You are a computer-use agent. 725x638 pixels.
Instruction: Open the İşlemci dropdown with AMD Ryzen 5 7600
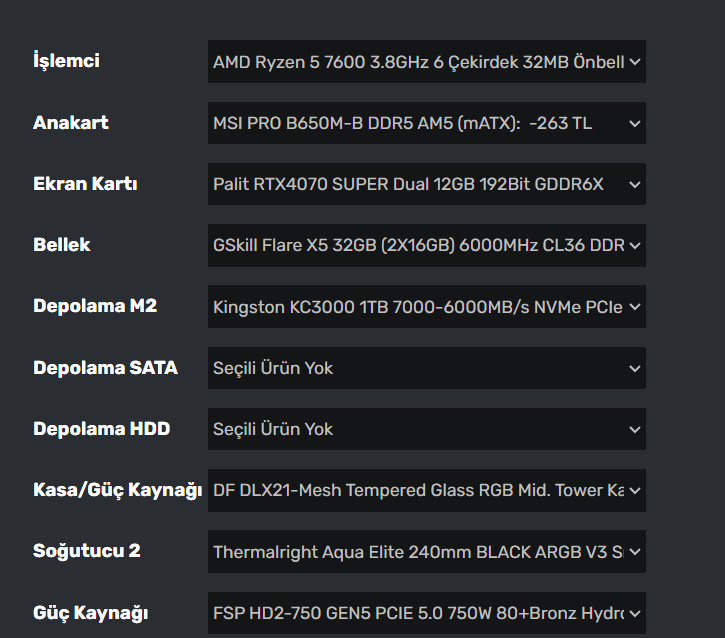point(427,61)
